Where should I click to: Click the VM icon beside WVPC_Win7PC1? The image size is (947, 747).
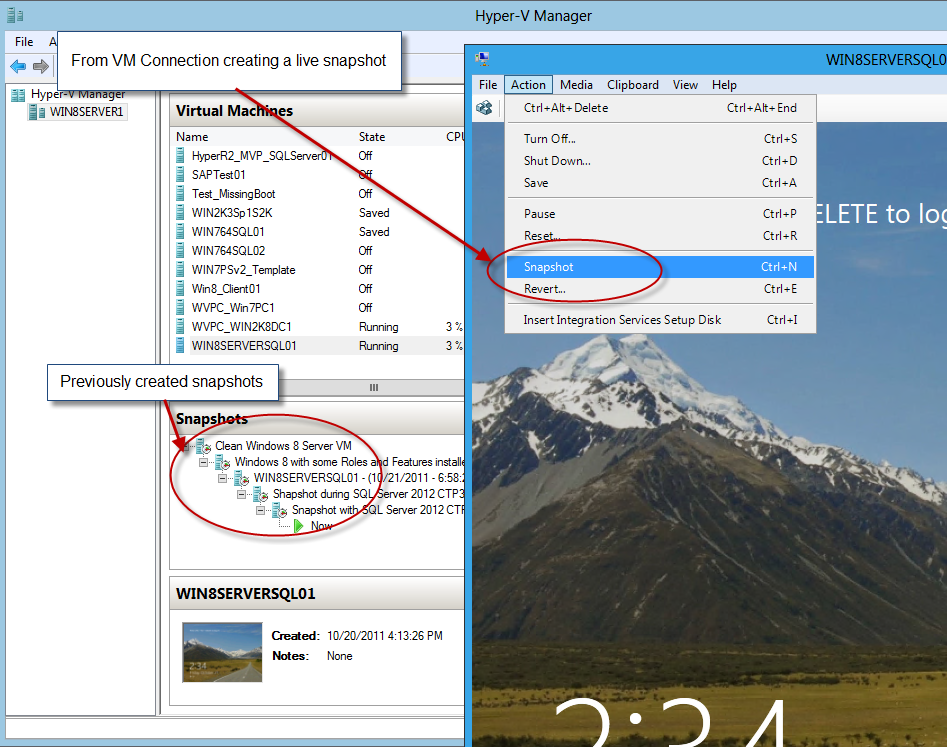pyautogui.click(x=180, y=307)
